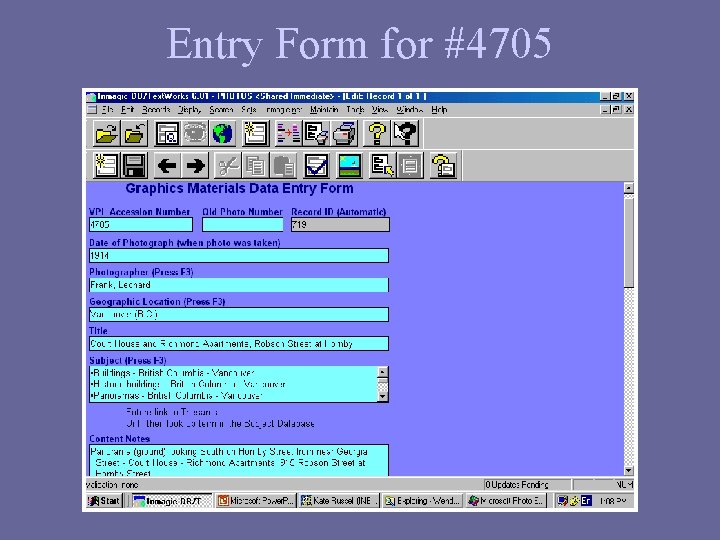Screen dimensions: 720x540
Task: Click Subject box scroll up arrow
Action: tap(382, 372)
